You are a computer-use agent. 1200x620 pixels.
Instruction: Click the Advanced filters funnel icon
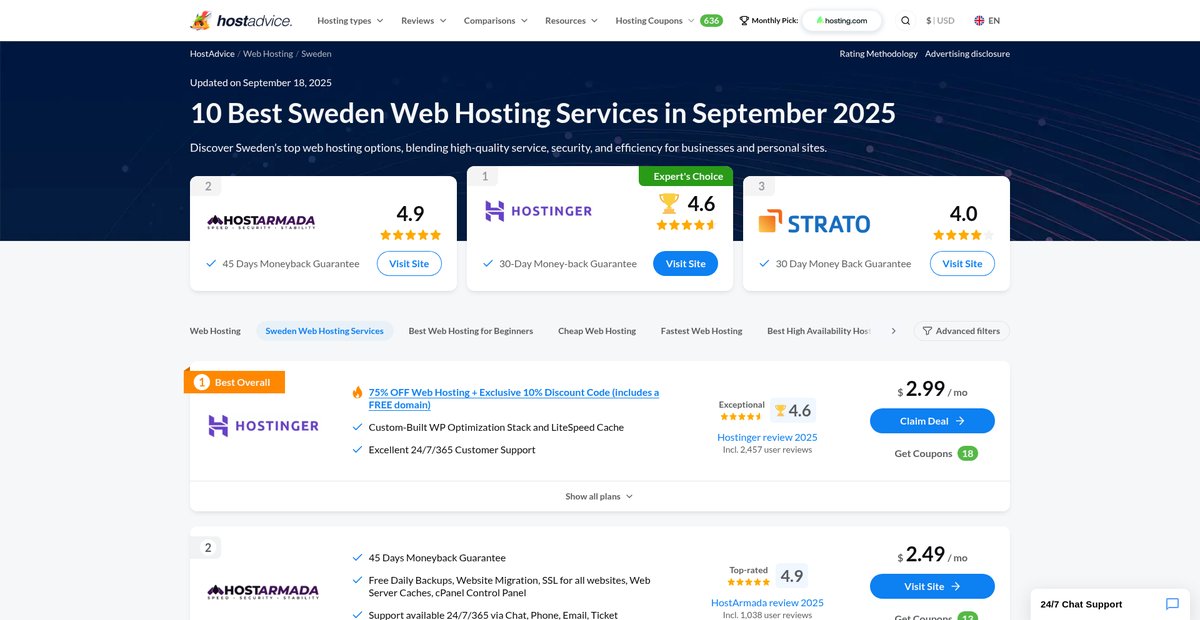(x=927, y=331)
